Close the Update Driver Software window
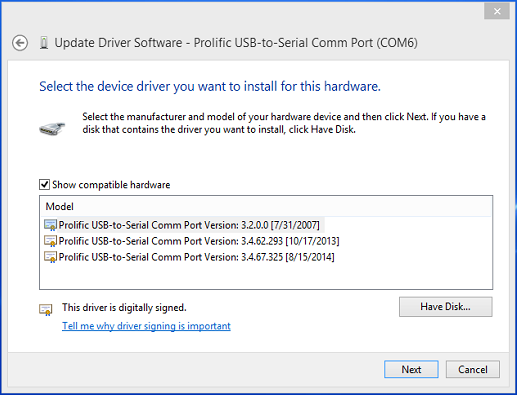Screen dimensions: 517x395 tap(497, 11)
